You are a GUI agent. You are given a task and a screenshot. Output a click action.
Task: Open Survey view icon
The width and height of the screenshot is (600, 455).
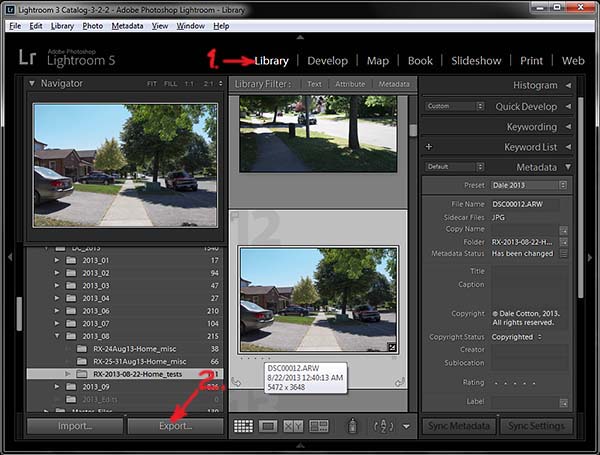[x=319, y=426]
